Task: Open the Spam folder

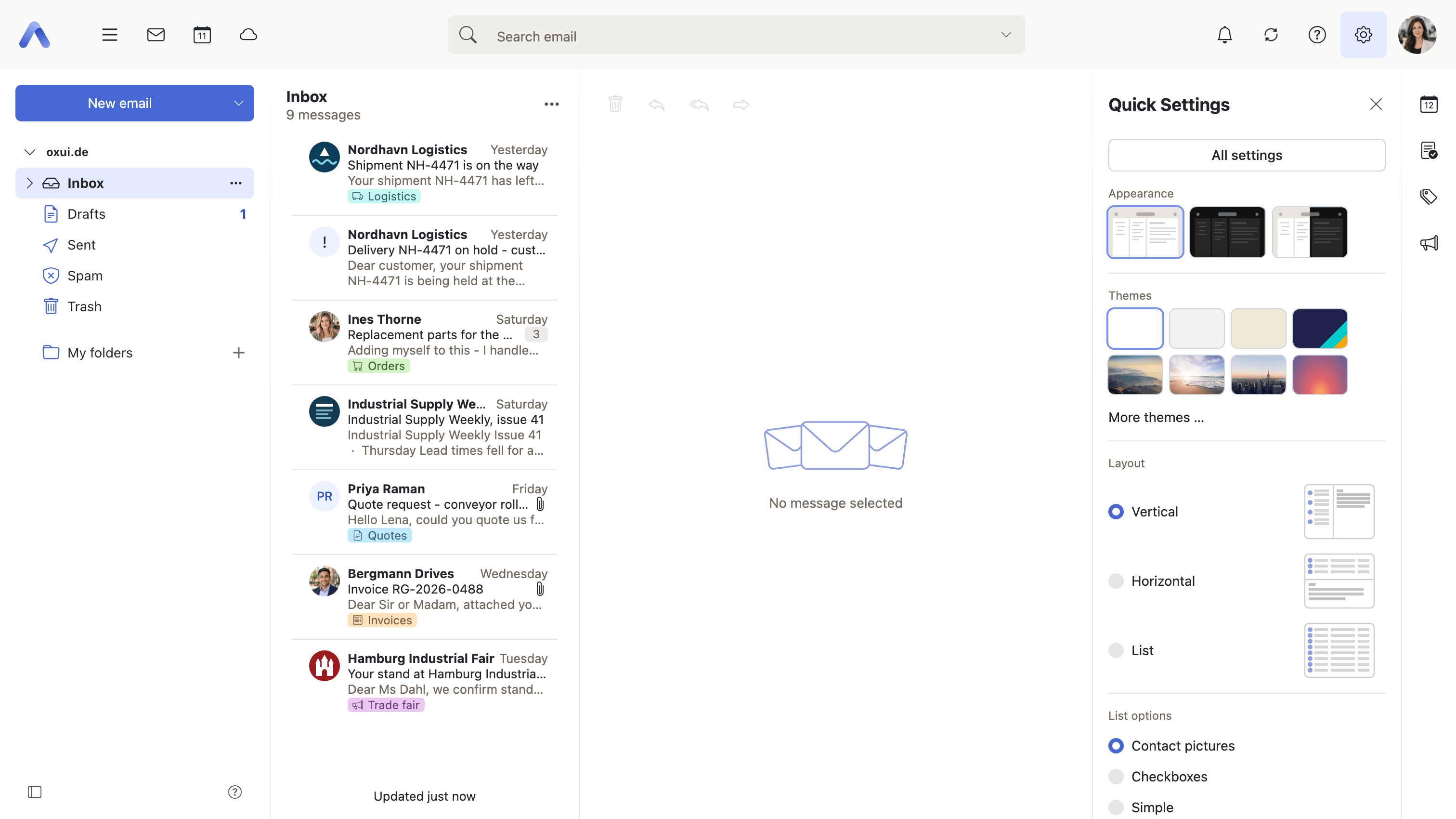Action: 134,276
